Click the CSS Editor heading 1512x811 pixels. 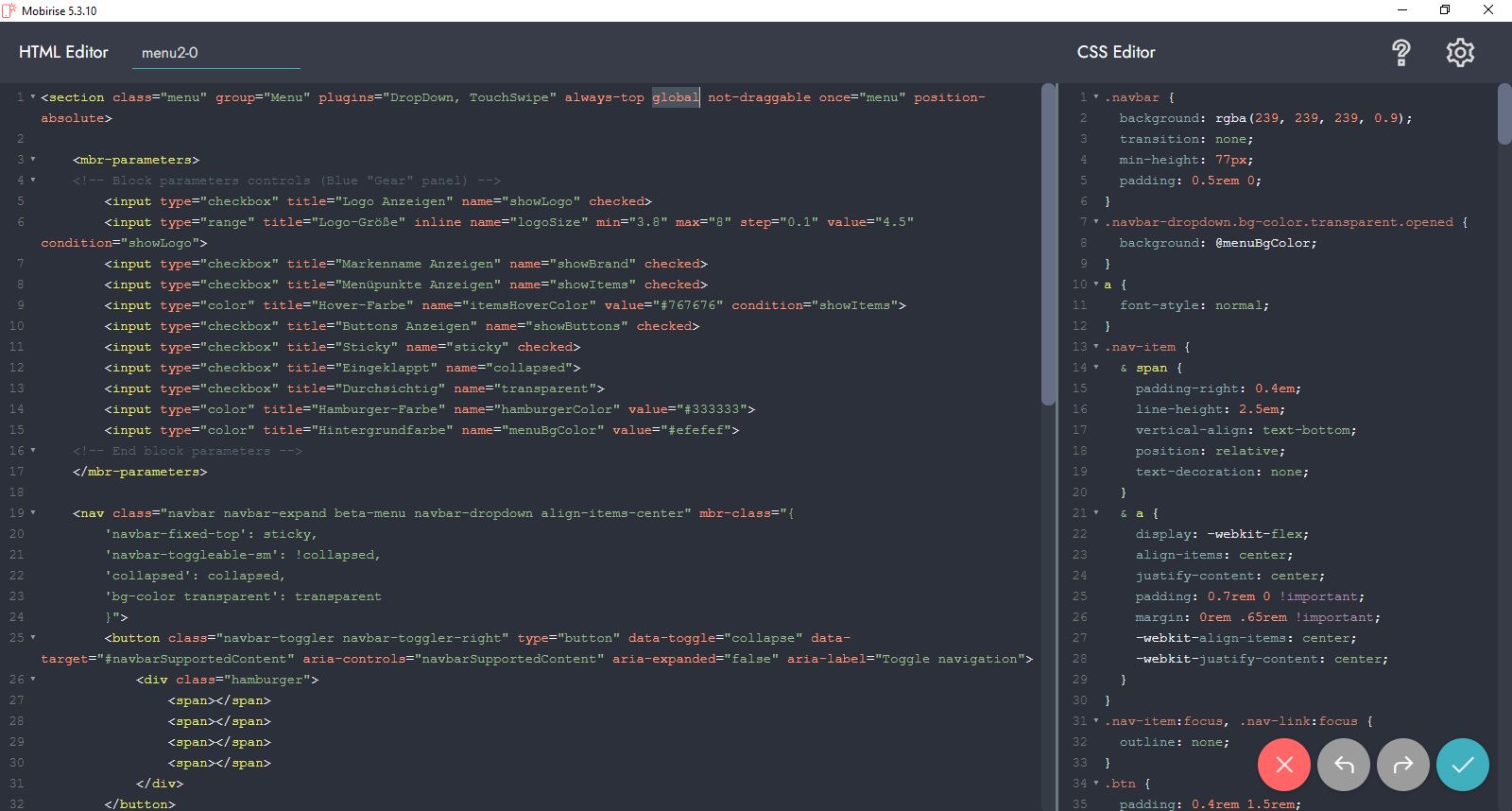[x=1116, y=52]
